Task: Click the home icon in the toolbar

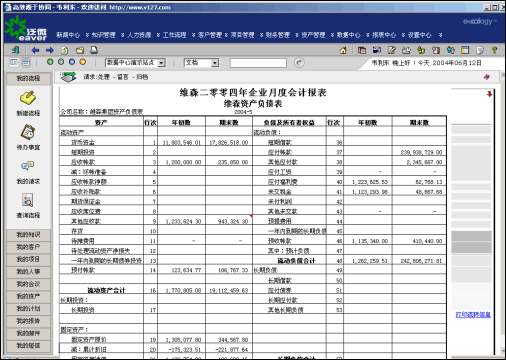Action: click(343, 50)
